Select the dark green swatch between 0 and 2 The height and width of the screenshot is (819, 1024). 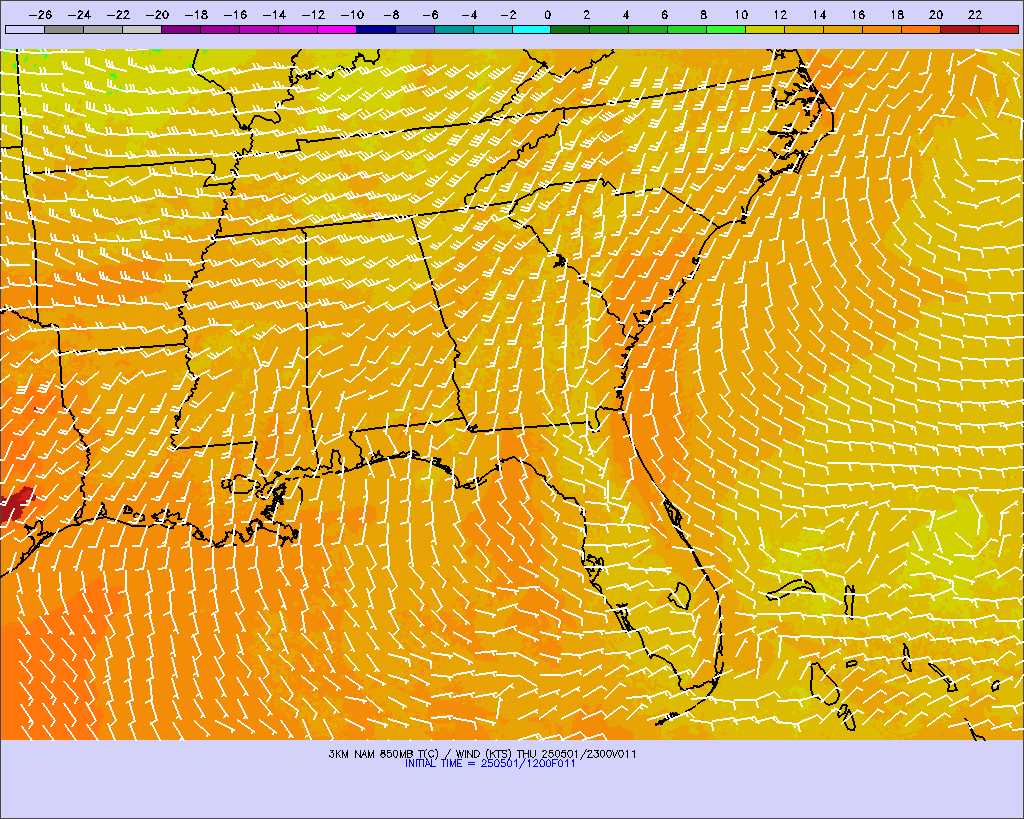click(570, 29)
